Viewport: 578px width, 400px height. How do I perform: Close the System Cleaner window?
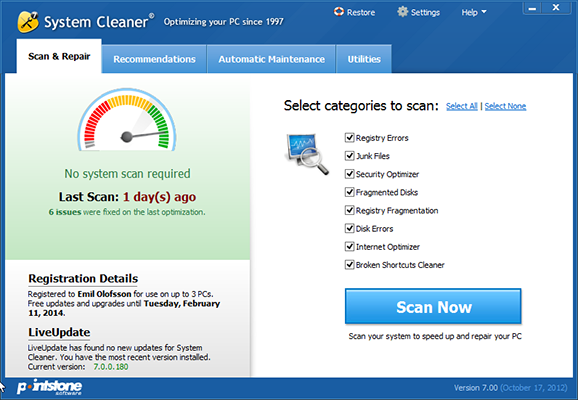556,8
